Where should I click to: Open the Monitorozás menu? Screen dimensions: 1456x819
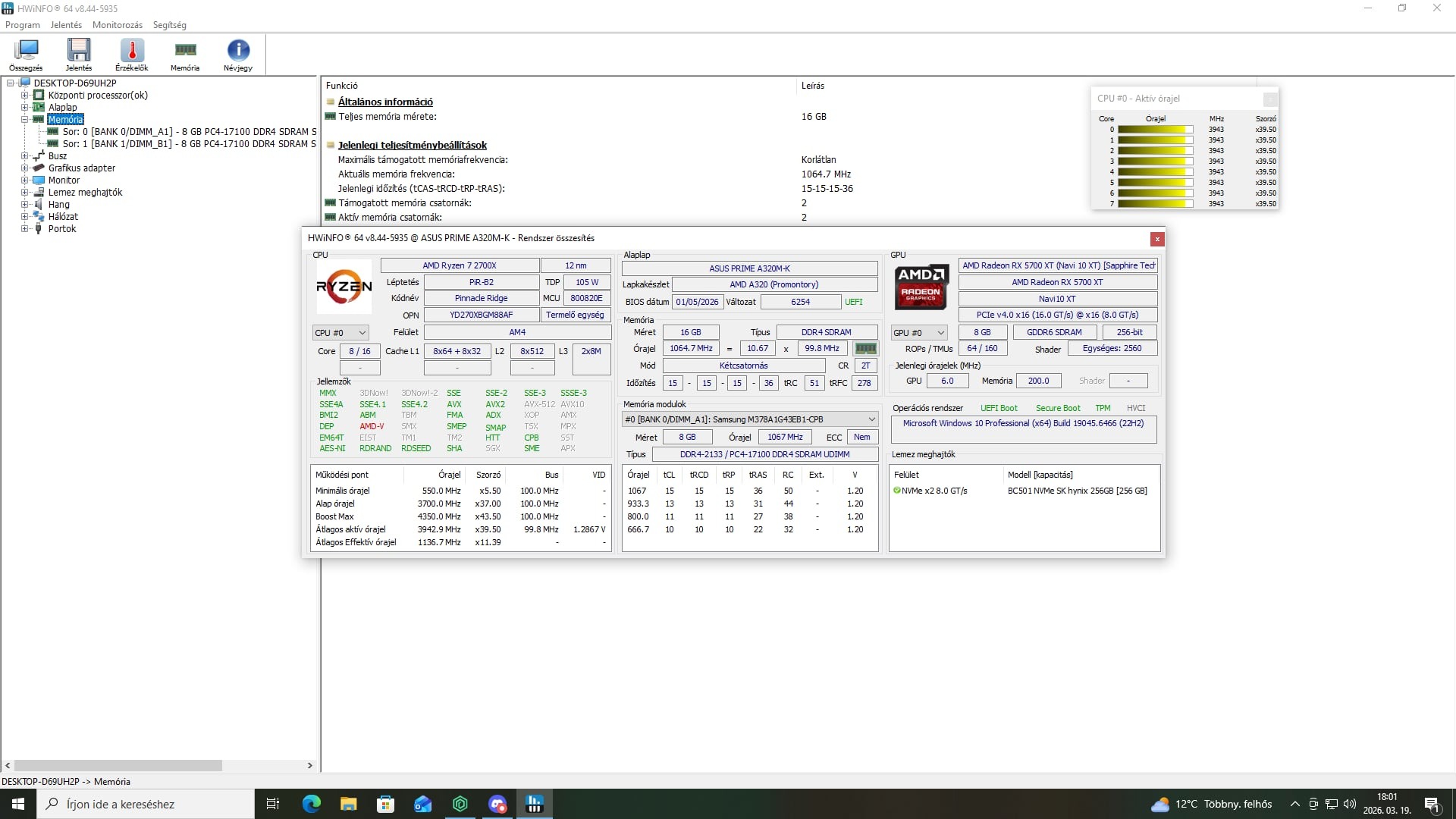tap(117, 25)
